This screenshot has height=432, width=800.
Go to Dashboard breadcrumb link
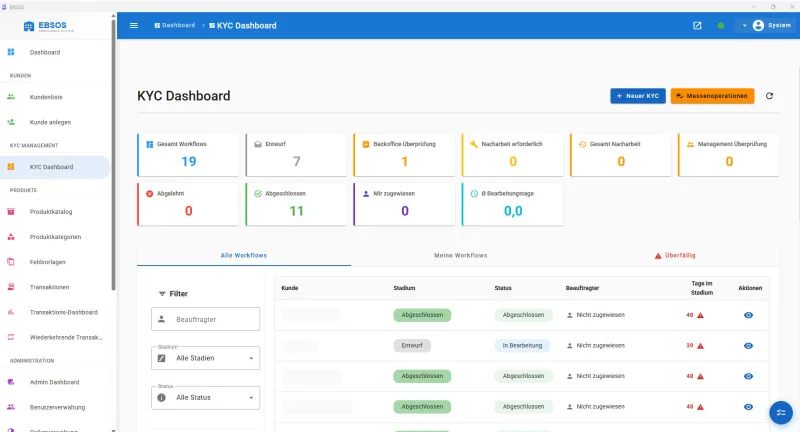click(174, 26)
